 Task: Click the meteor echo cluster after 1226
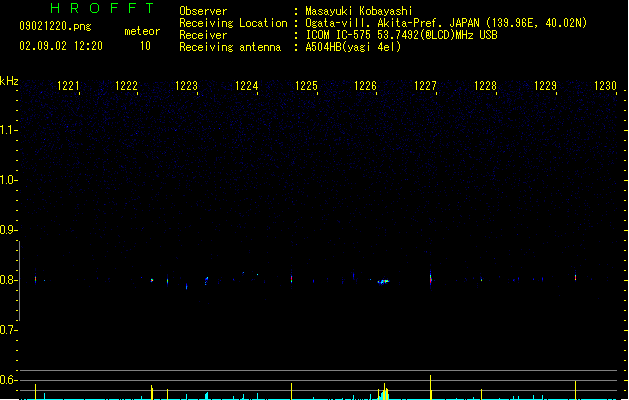pos(383,282)
